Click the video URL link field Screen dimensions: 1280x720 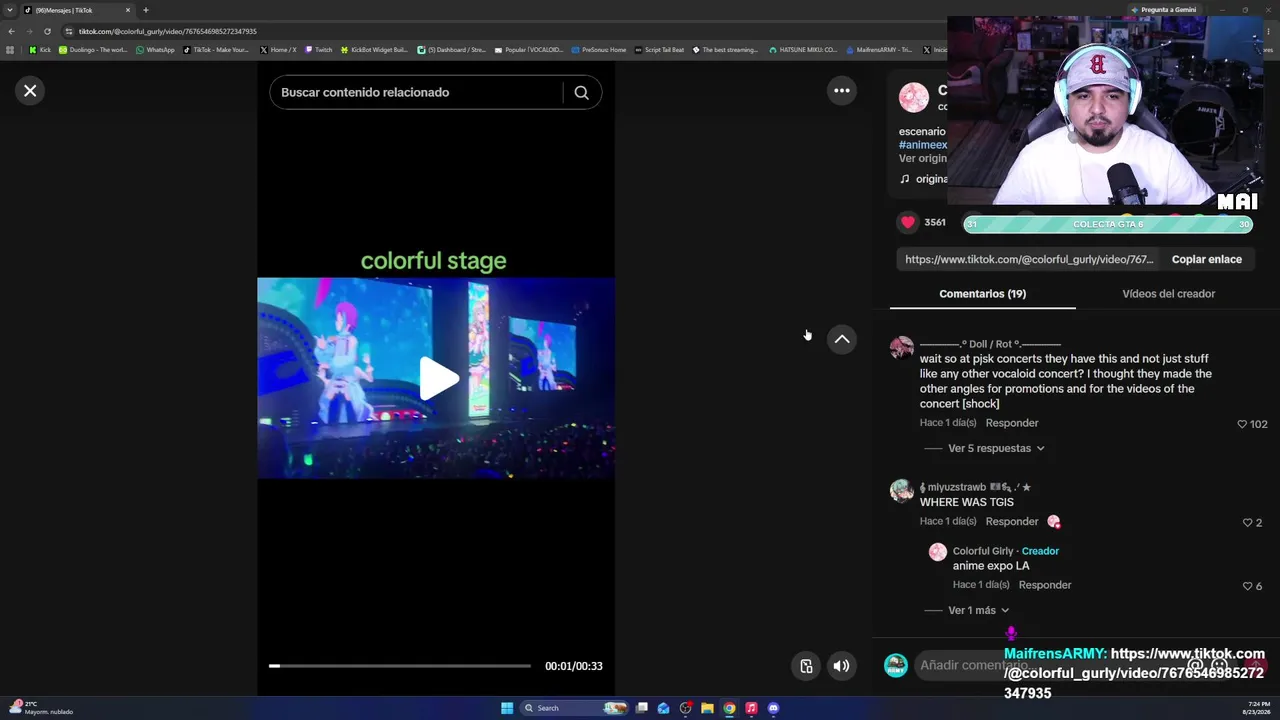point(1029,260)
